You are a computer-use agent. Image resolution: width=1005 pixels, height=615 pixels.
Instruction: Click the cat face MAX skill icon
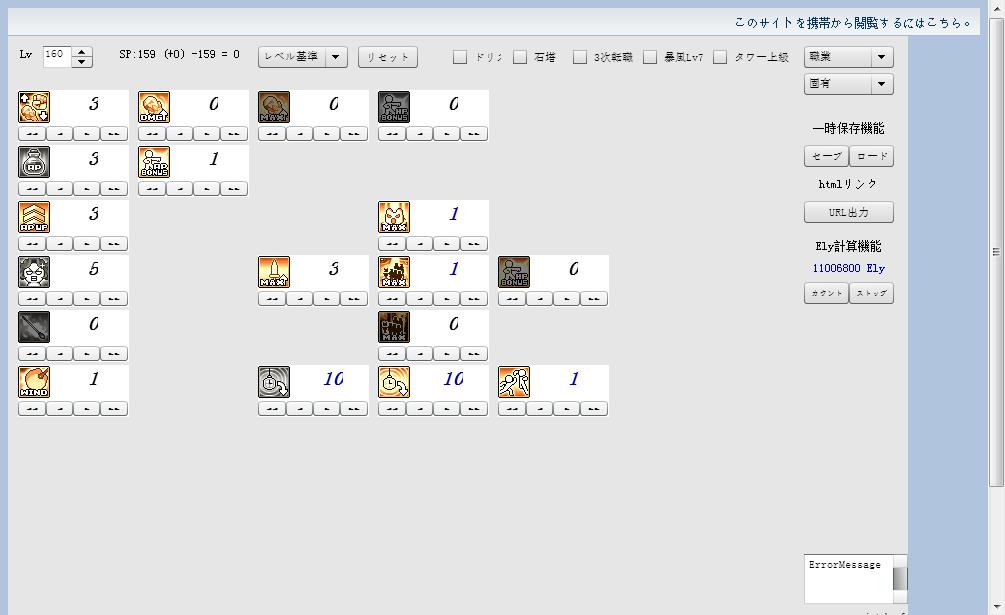click(x=394, y=217)
